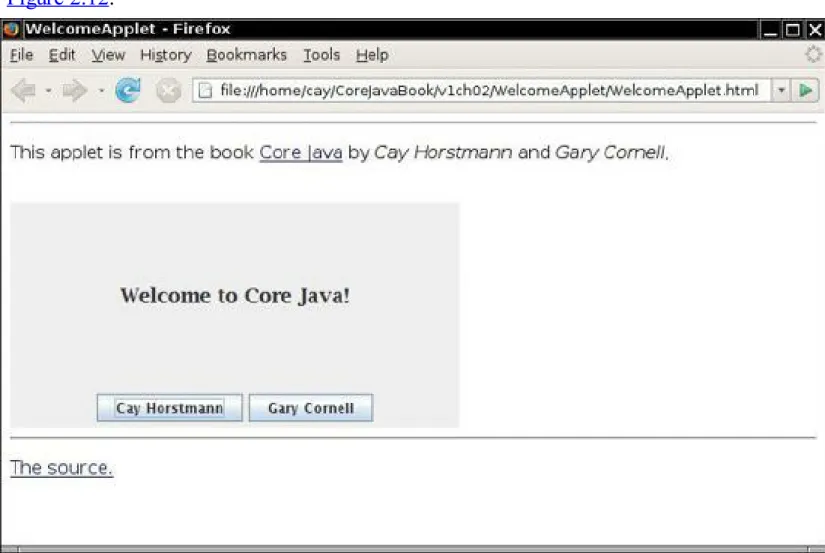Maximize the Firefox window
Viewport: 825px width, 553px height.
click(x=792, y=29)
